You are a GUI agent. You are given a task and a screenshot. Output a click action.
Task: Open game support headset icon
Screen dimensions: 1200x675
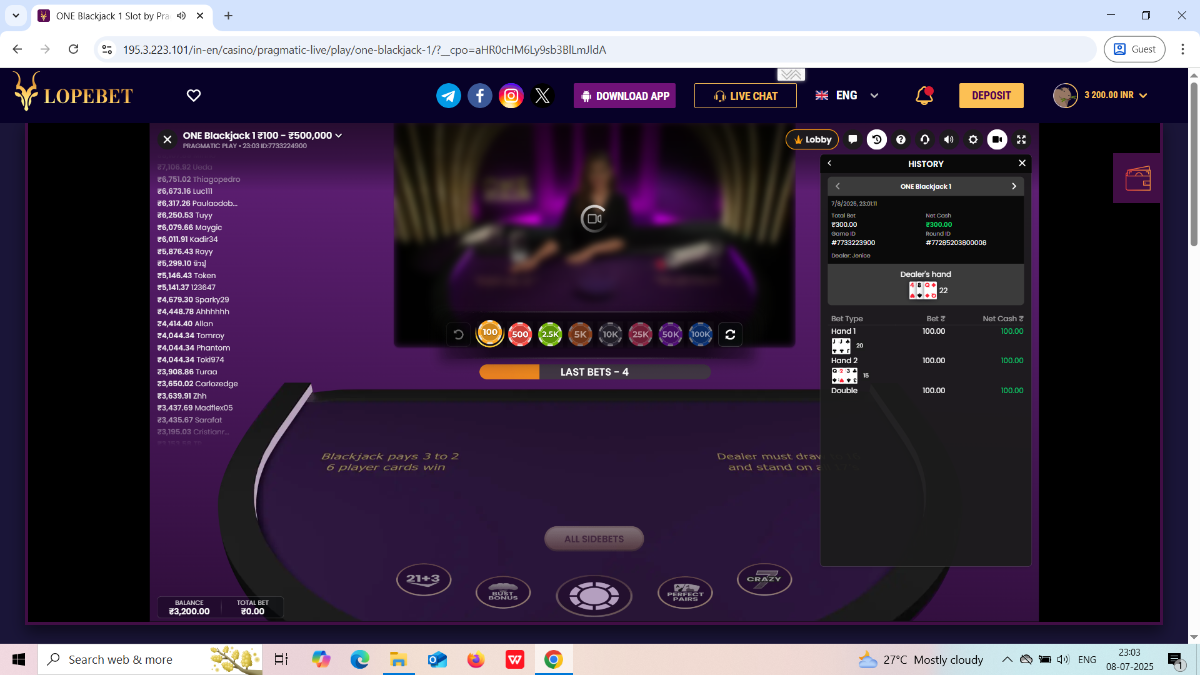(x=925, y=140)
